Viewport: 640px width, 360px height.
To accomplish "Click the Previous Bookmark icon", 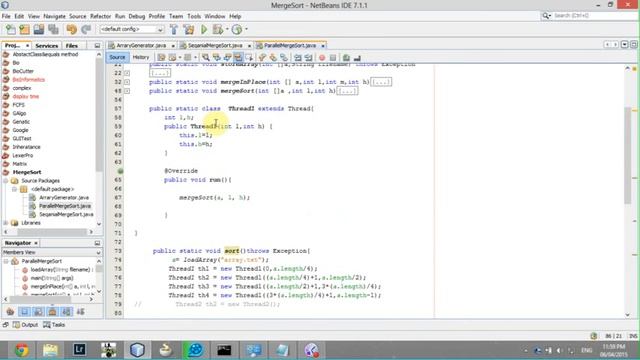I will [x=262, y=58].
